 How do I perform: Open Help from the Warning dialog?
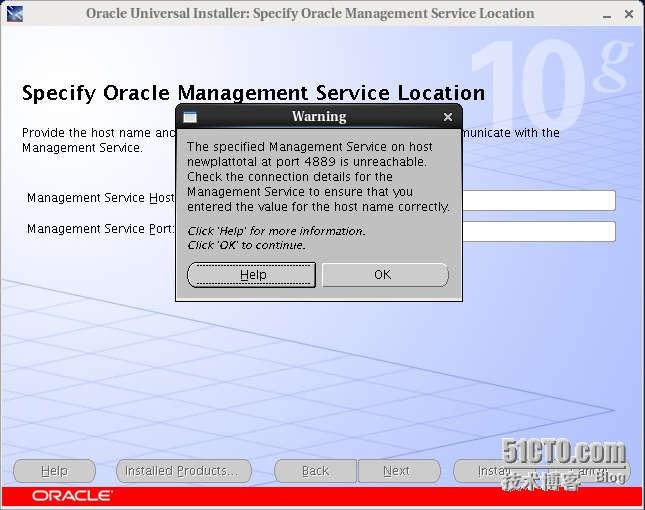pyautogui.click(x=252, y=275)
